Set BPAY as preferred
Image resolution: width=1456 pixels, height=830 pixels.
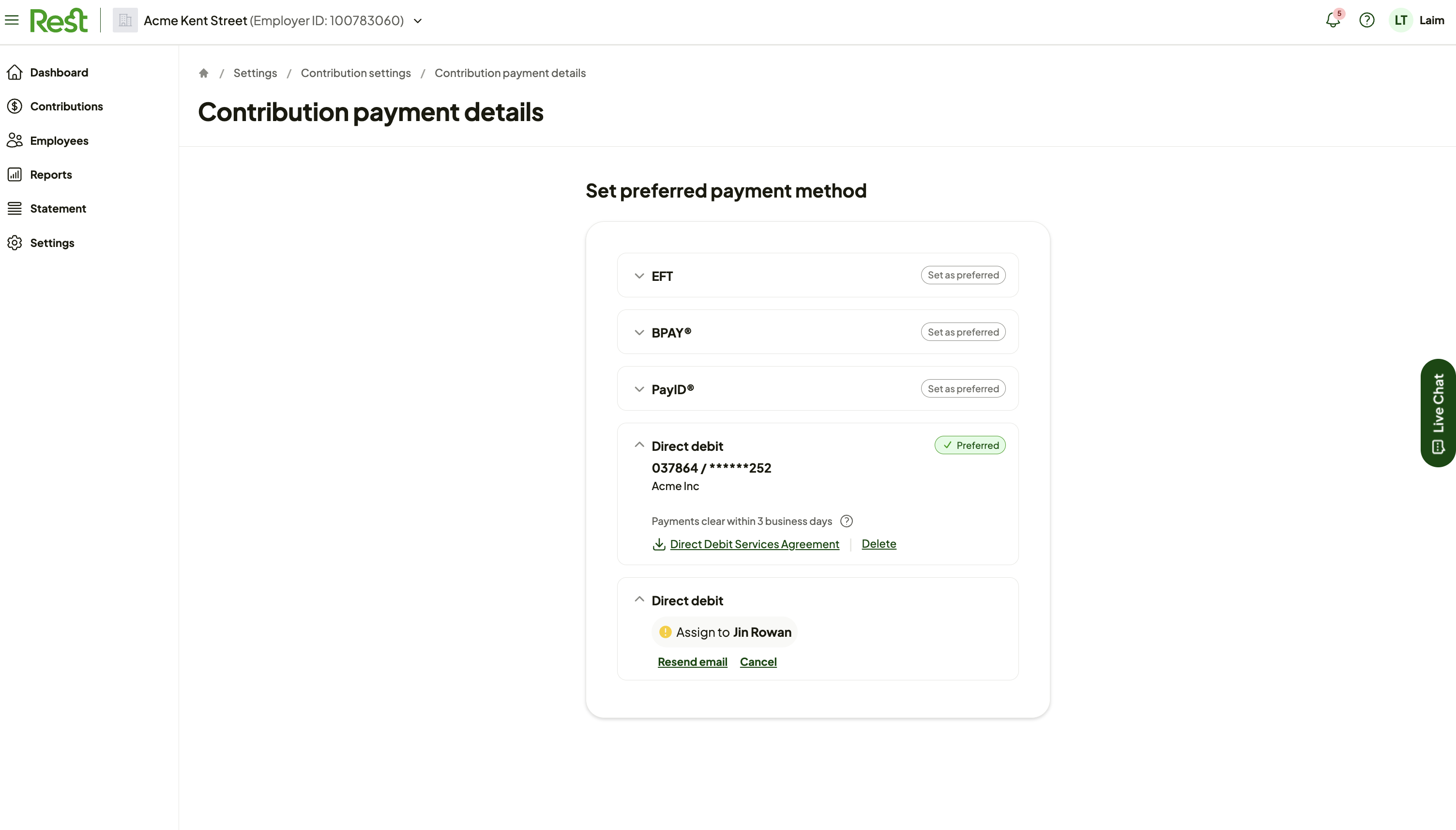963,332
